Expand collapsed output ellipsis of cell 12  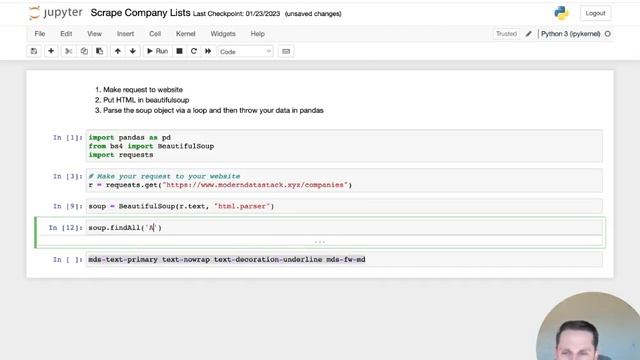320,242
